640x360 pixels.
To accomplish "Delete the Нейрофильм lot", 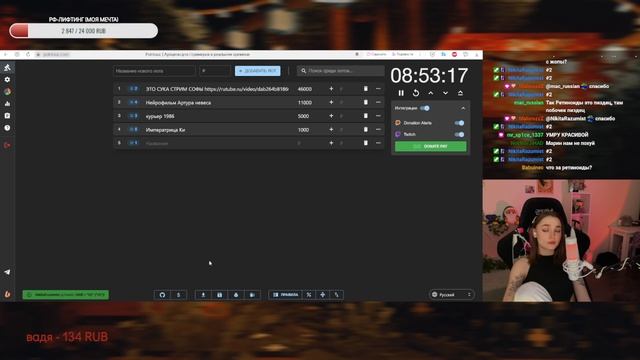I will click(366, 102).
